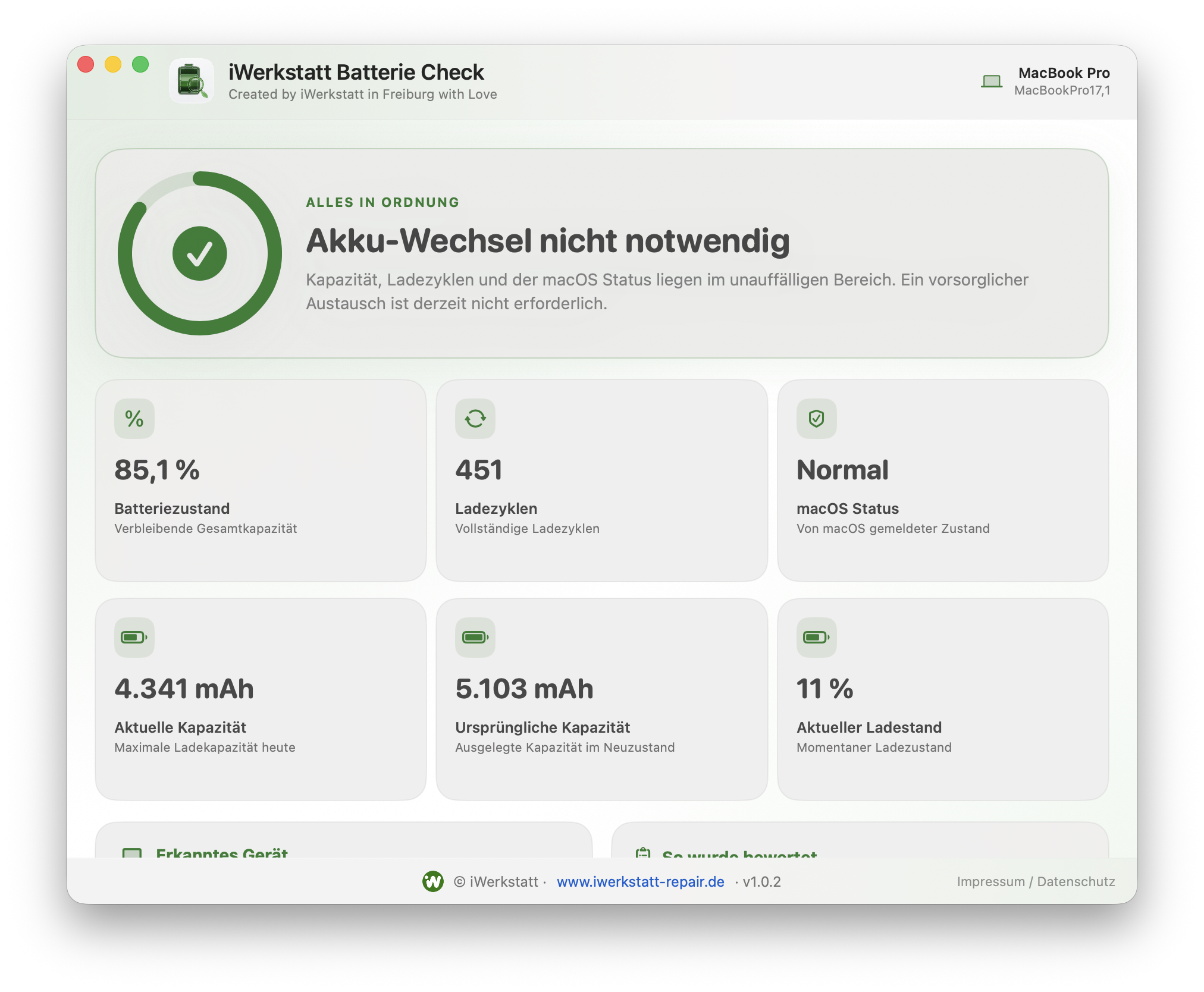Click the iWerkstatt Batterie Check app icon
This screenshot has width=1204, height=992.
click(192, 81)
